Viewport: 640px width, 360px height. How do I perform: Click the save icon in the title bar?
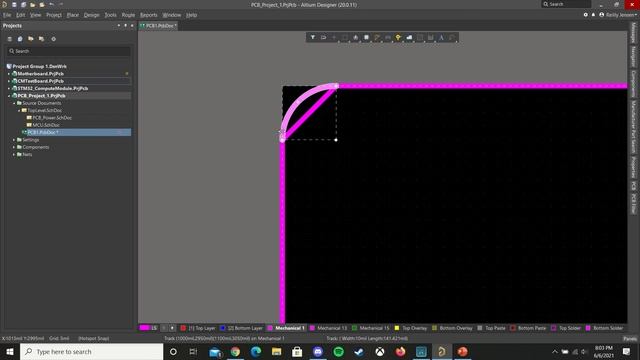(x=14, y=4)
